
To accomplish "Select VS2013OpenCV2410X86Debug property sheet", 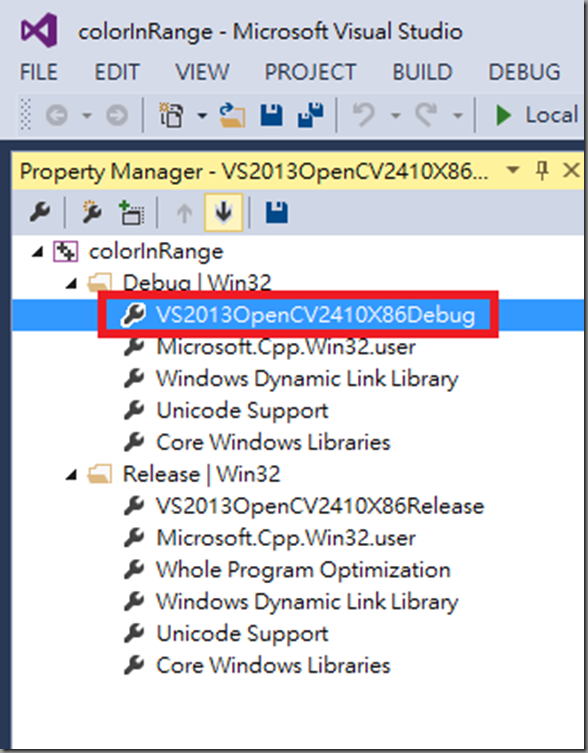I will pyautogui.click(x=315, y=315).
